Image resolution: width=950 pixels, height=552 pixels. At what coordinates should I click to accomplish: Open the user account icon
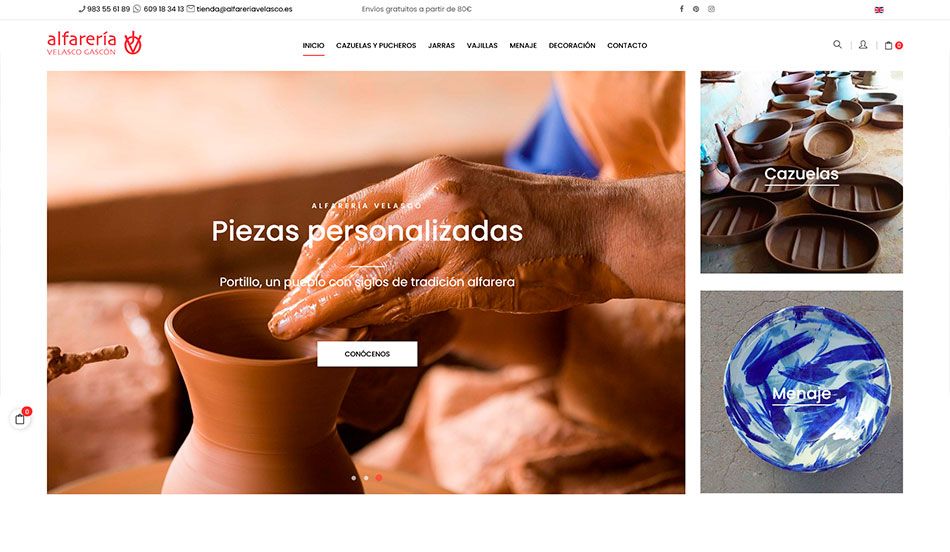[x=863, y=45]
